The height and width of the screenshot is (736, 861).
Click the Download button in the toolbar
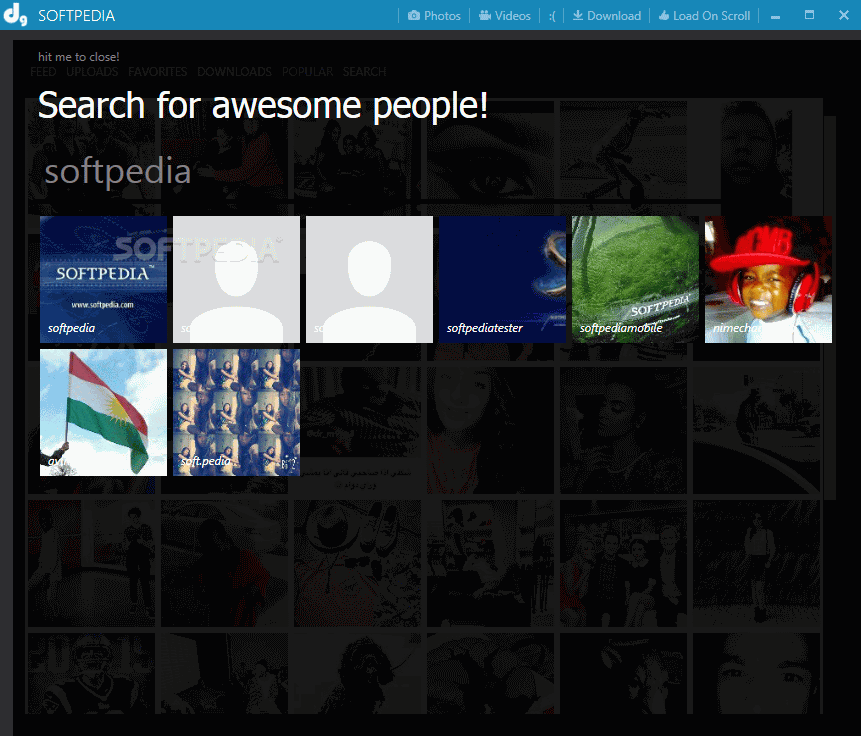click(607, 16)
